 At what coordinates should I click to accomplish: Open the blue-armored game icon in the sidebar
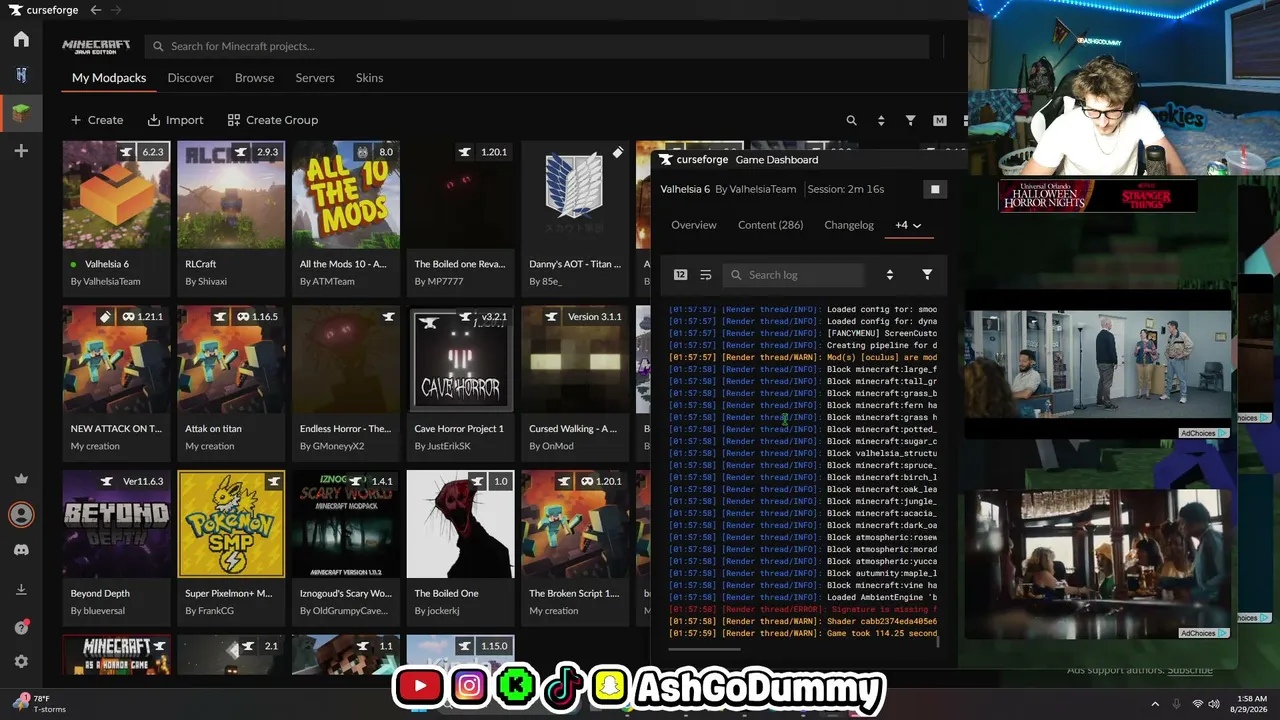[x=21, y=75]
